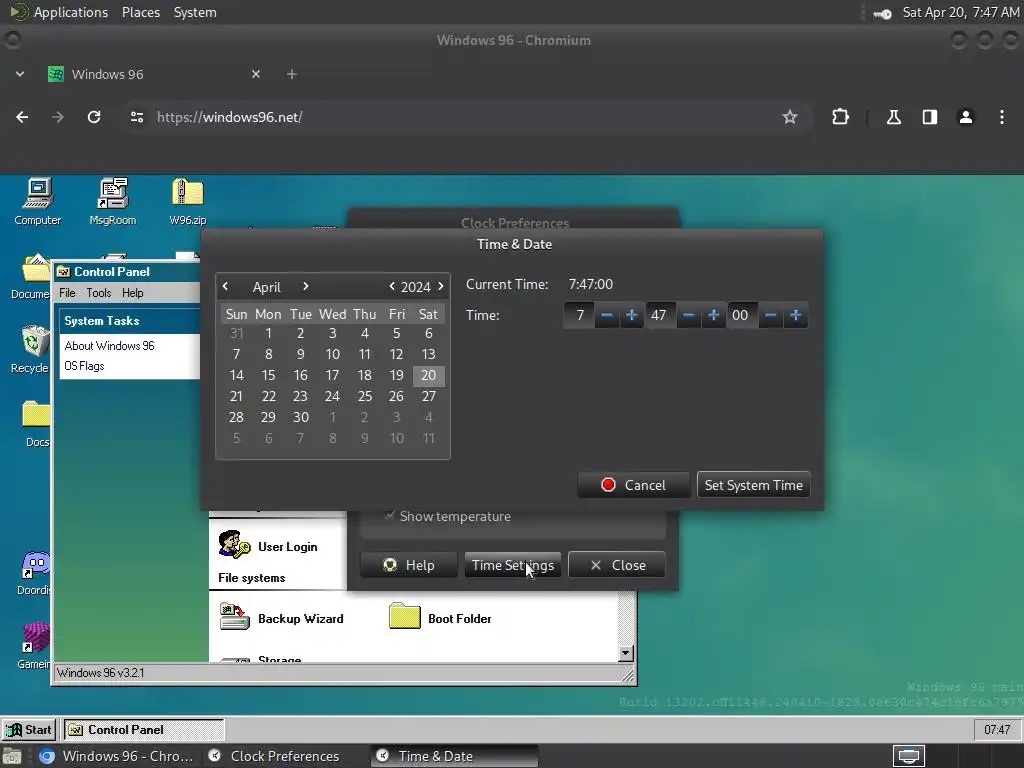
Task: Decrease the hour value with minus
Action: [x=607, y=315]
